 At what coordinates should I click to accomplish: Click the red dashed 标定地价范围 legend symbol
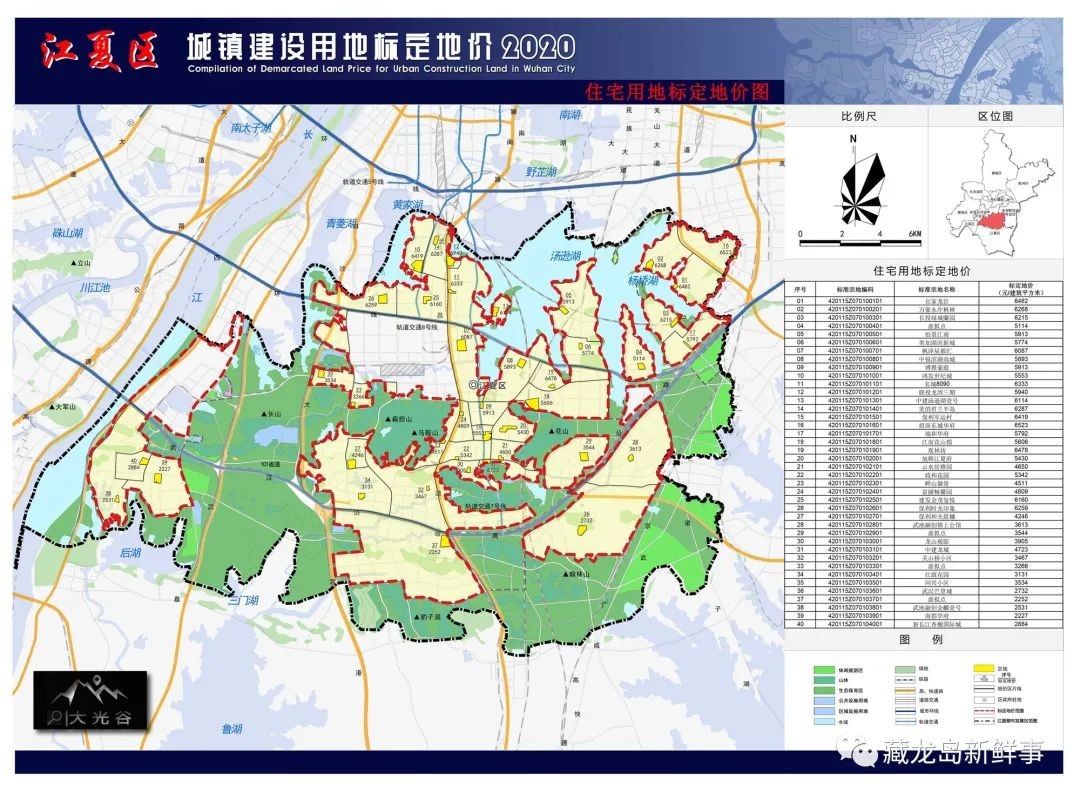pos(983,710)
